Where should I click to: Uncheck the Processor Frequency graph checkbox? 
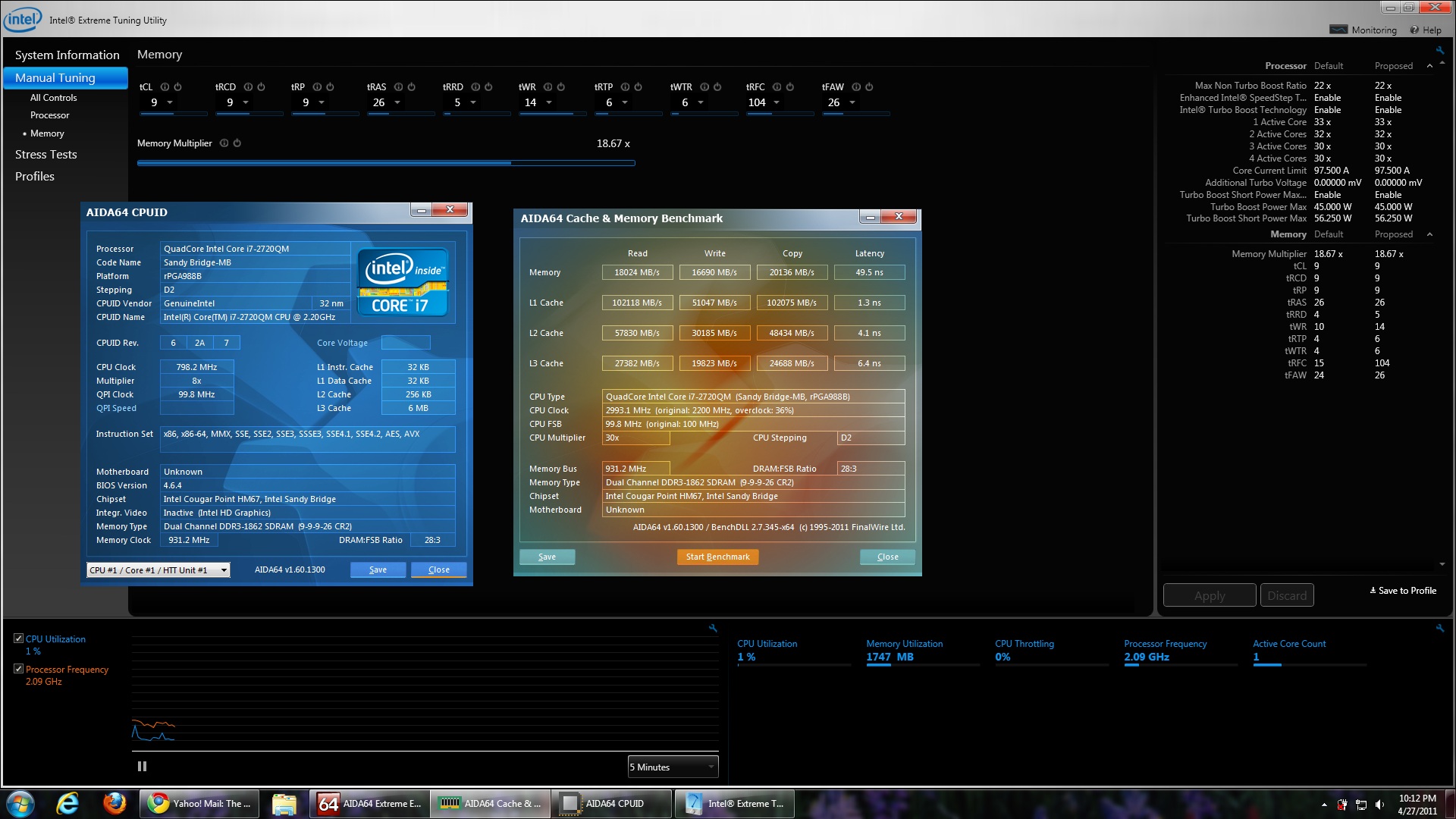click(x=18, y=669)
